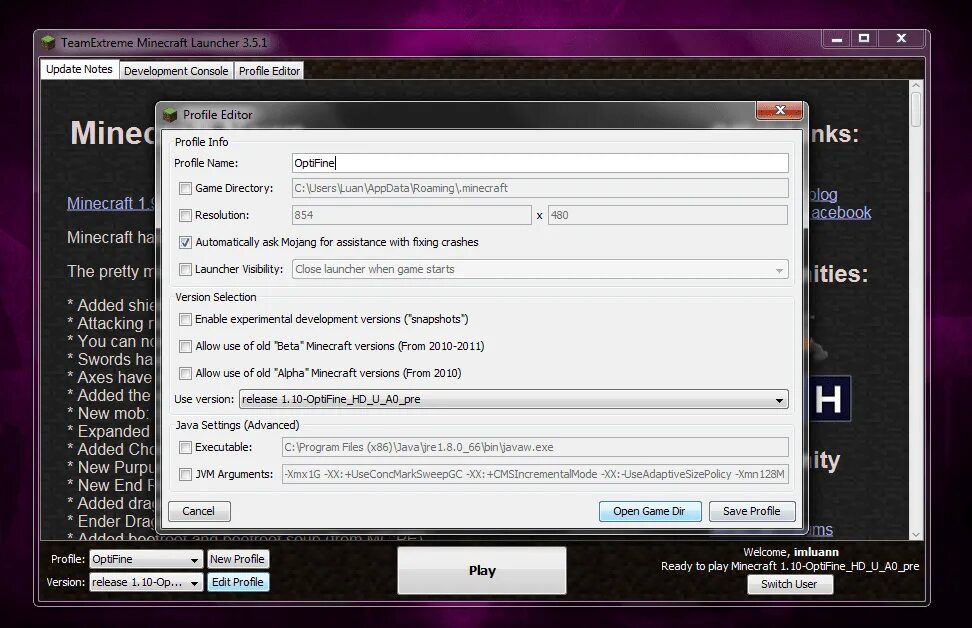
Task: Click the Open Game Dir button
Action: (x=650, y=511)
